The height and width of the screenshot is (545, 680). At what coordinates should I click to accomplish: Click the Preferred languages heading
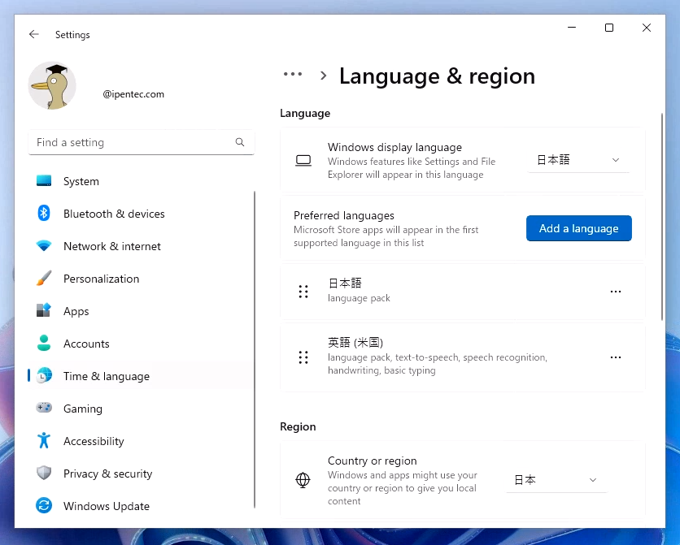pos(344,215)
